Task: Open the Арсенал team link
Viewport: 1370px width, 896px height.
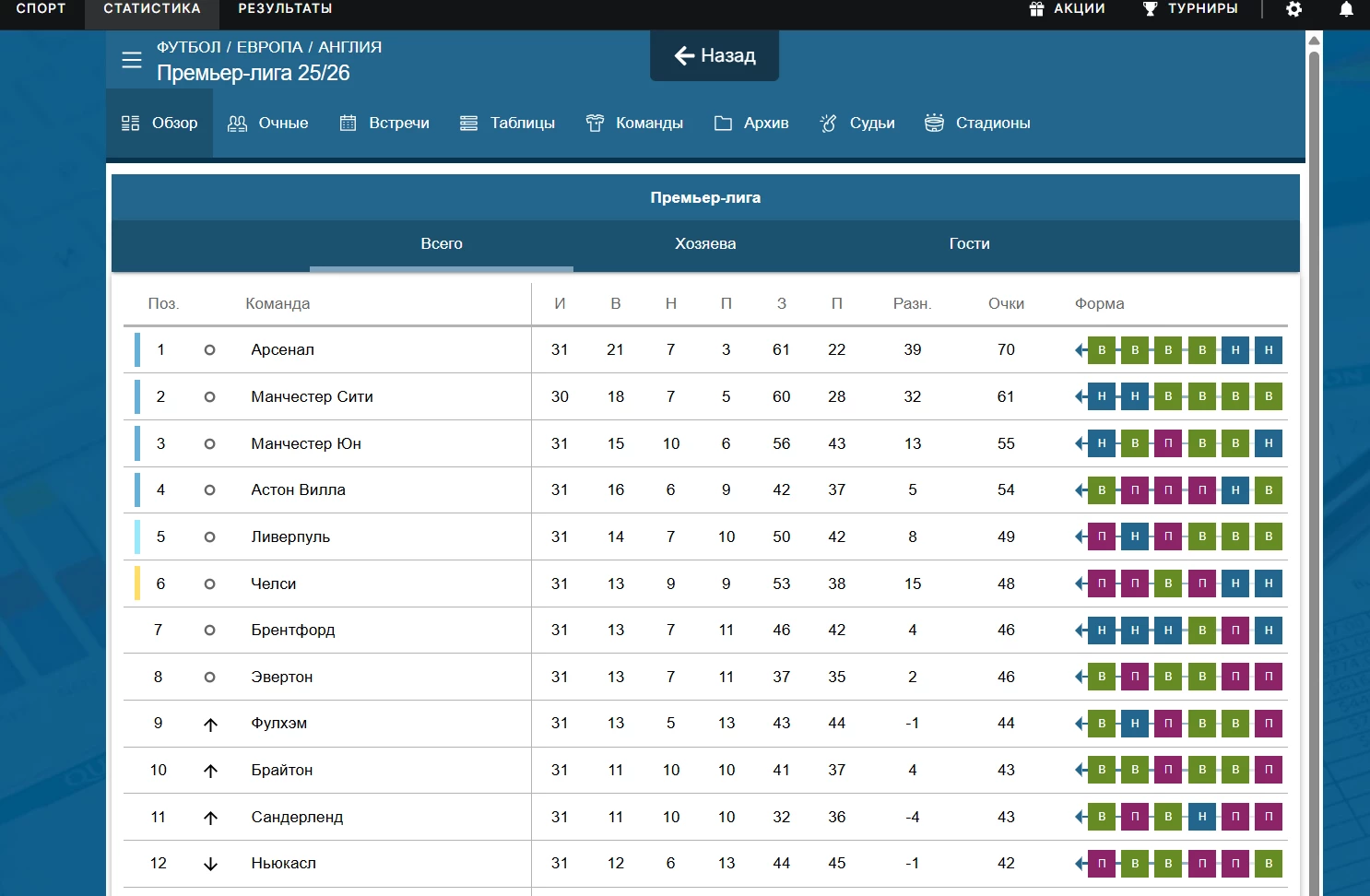Action: tap(283, 350)
